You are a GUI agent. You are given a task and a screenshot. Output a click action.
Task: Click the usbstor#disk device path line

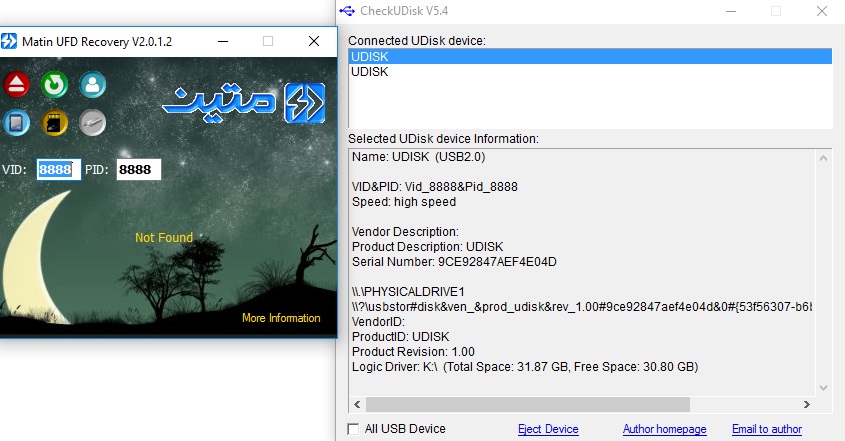click(x=582, y=307)
